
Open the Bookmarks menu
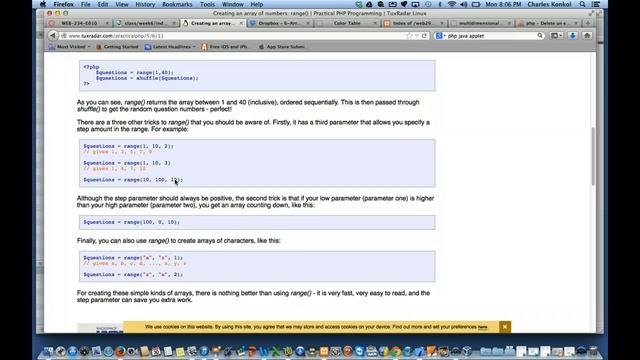(x=177, y=4)
